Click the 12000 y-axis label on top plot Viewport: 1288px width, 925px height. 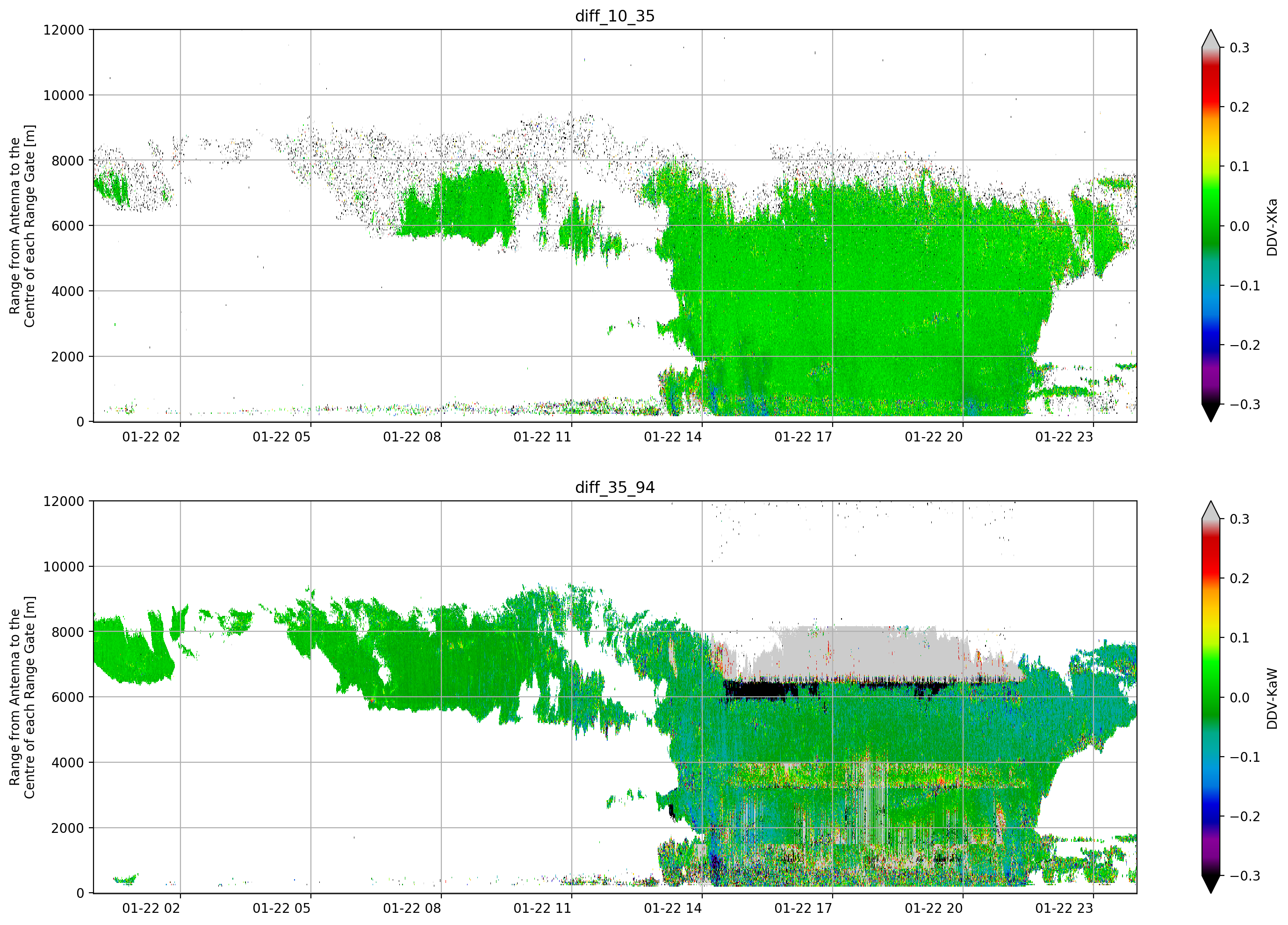(x=64, y=29)
